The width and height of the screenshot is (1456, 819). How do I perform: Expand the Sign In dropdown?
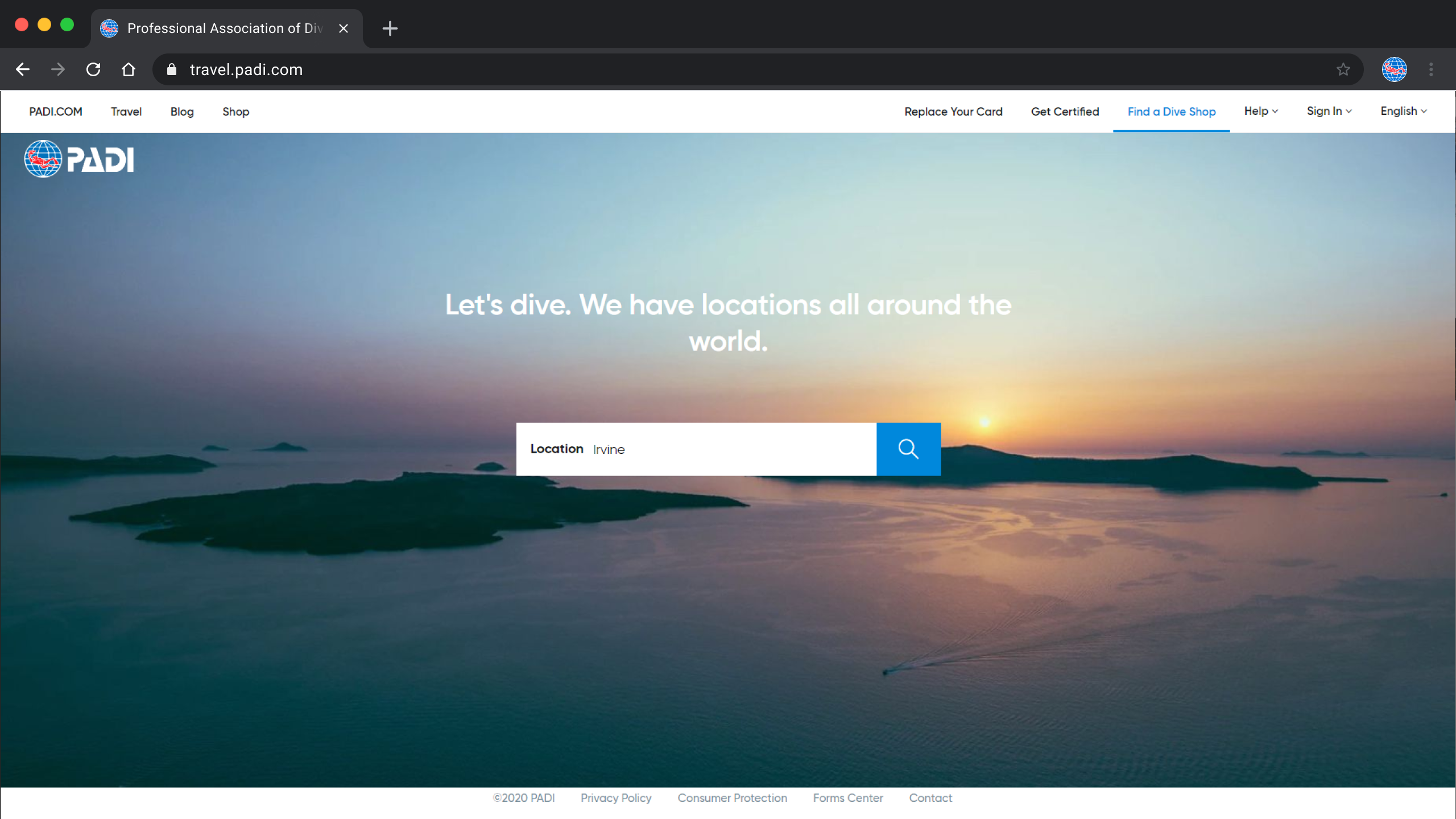tap(1329, 111)
